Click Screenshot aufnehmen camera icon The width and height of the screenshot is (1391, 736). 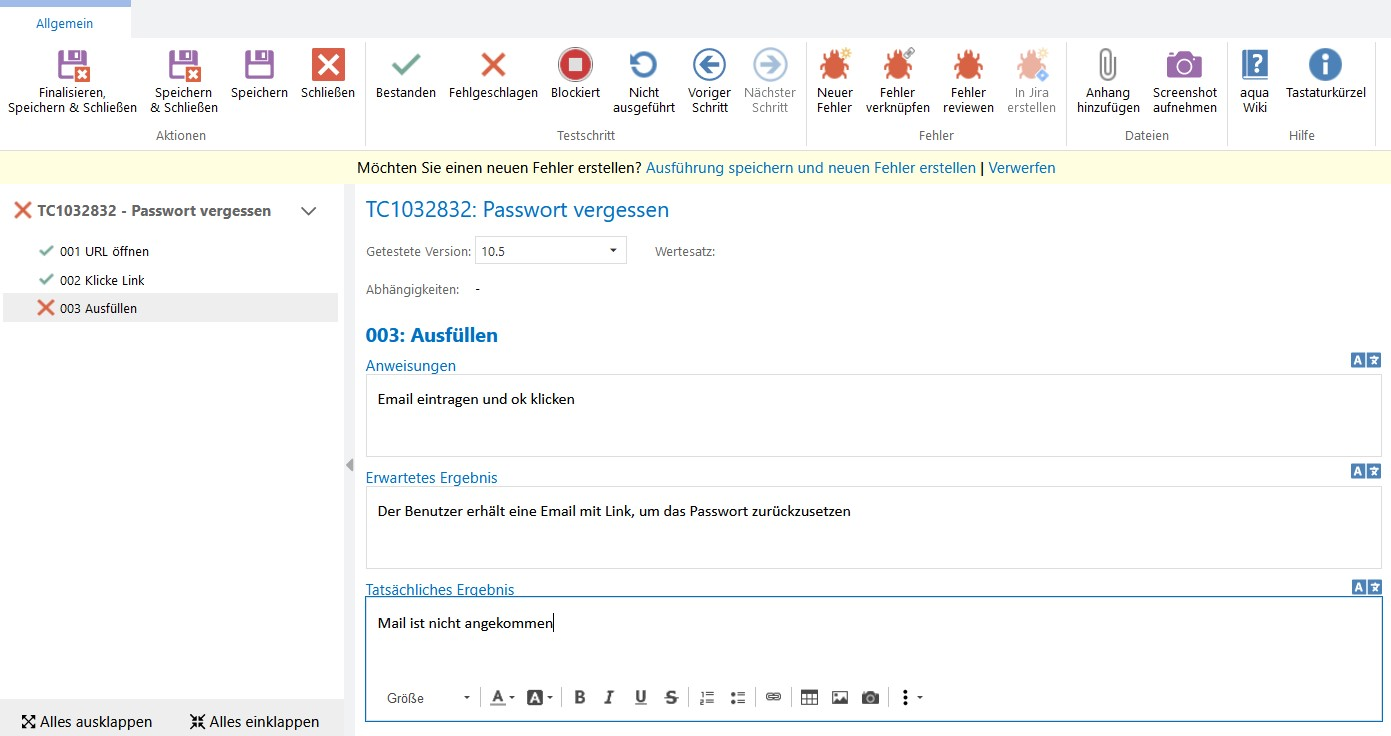[1184, 66]
